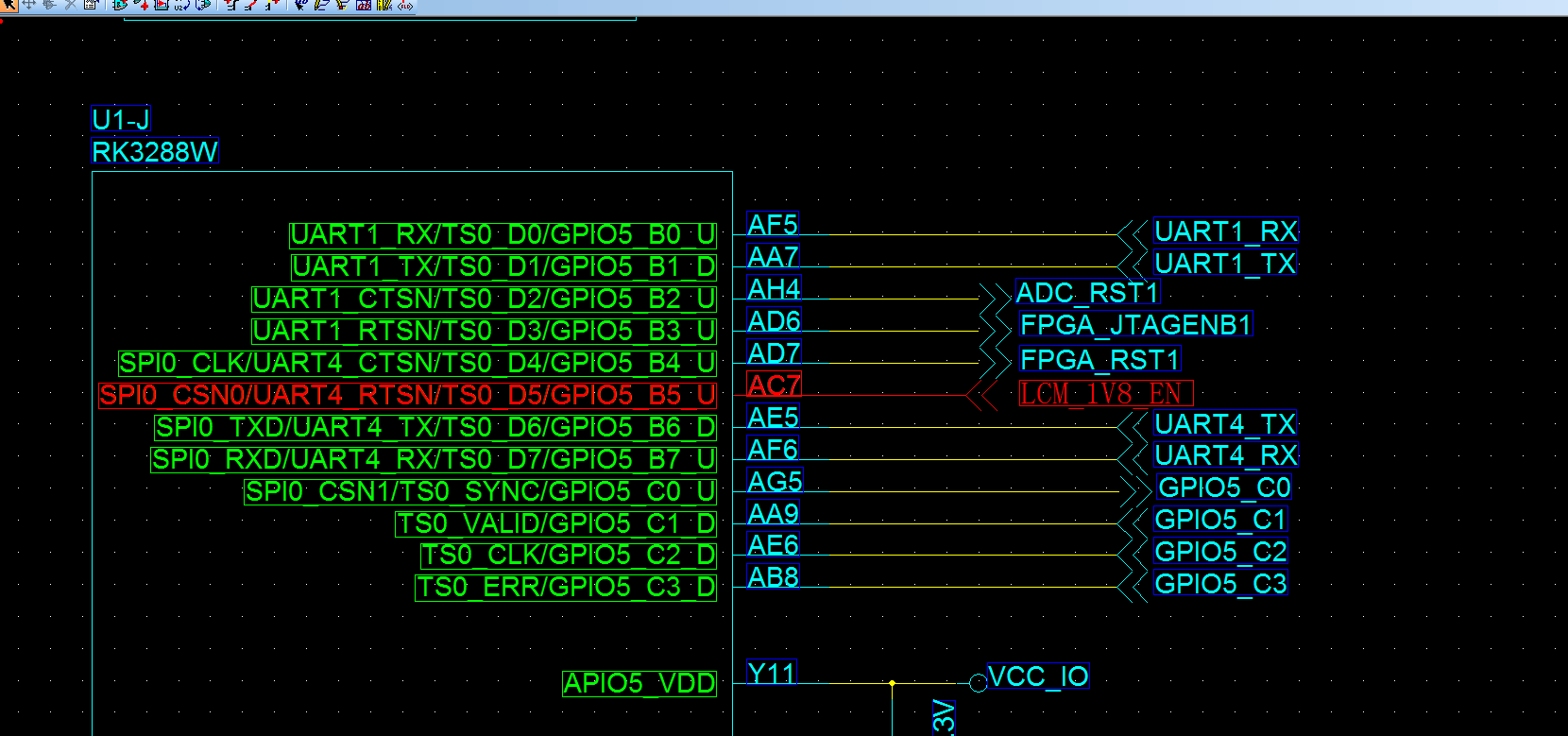Select the FPGA_JTAGENB1 net label

[1135, 325]
